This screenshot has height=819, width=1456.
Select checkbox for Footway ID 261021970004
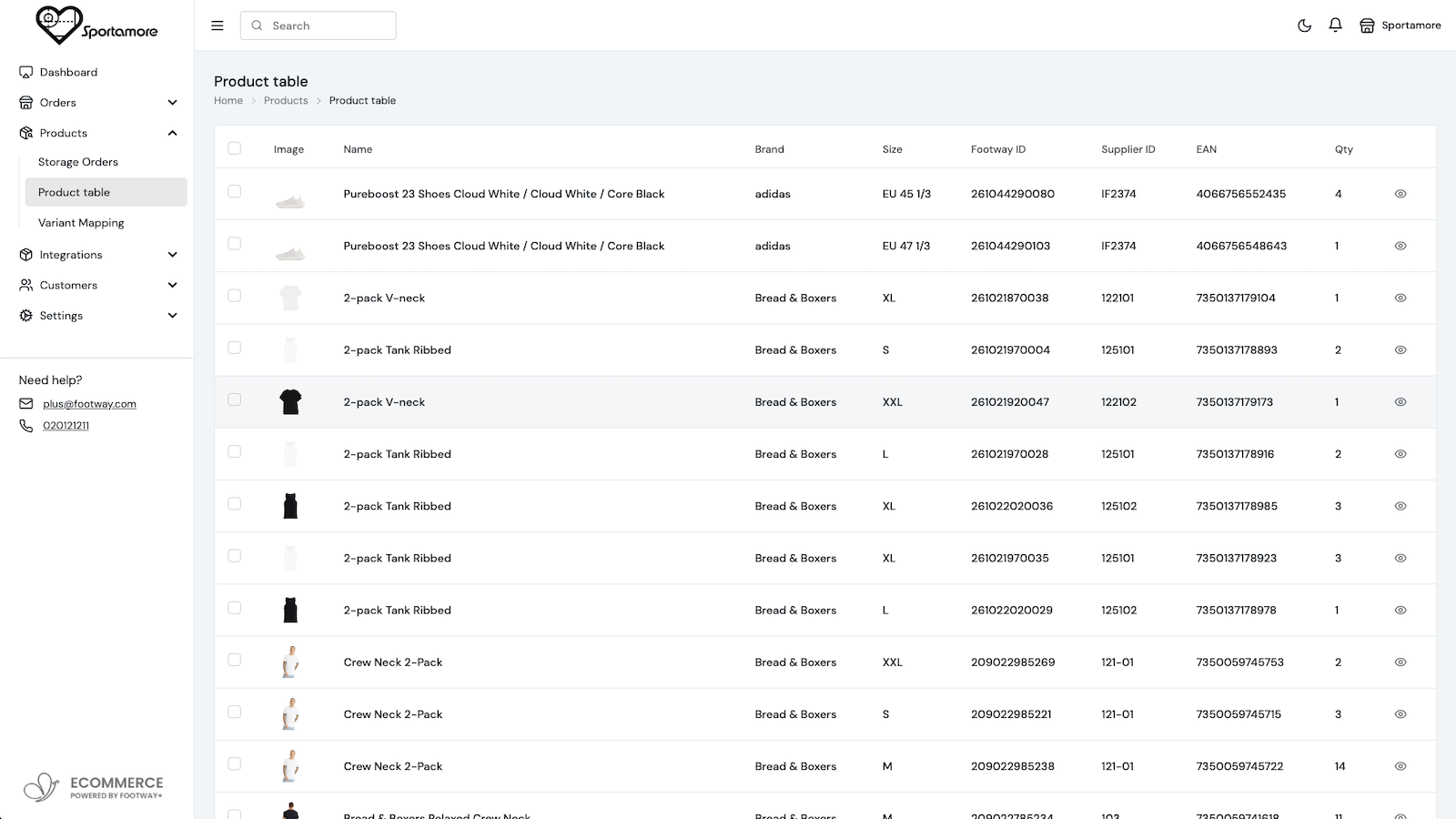pos(235,348)
